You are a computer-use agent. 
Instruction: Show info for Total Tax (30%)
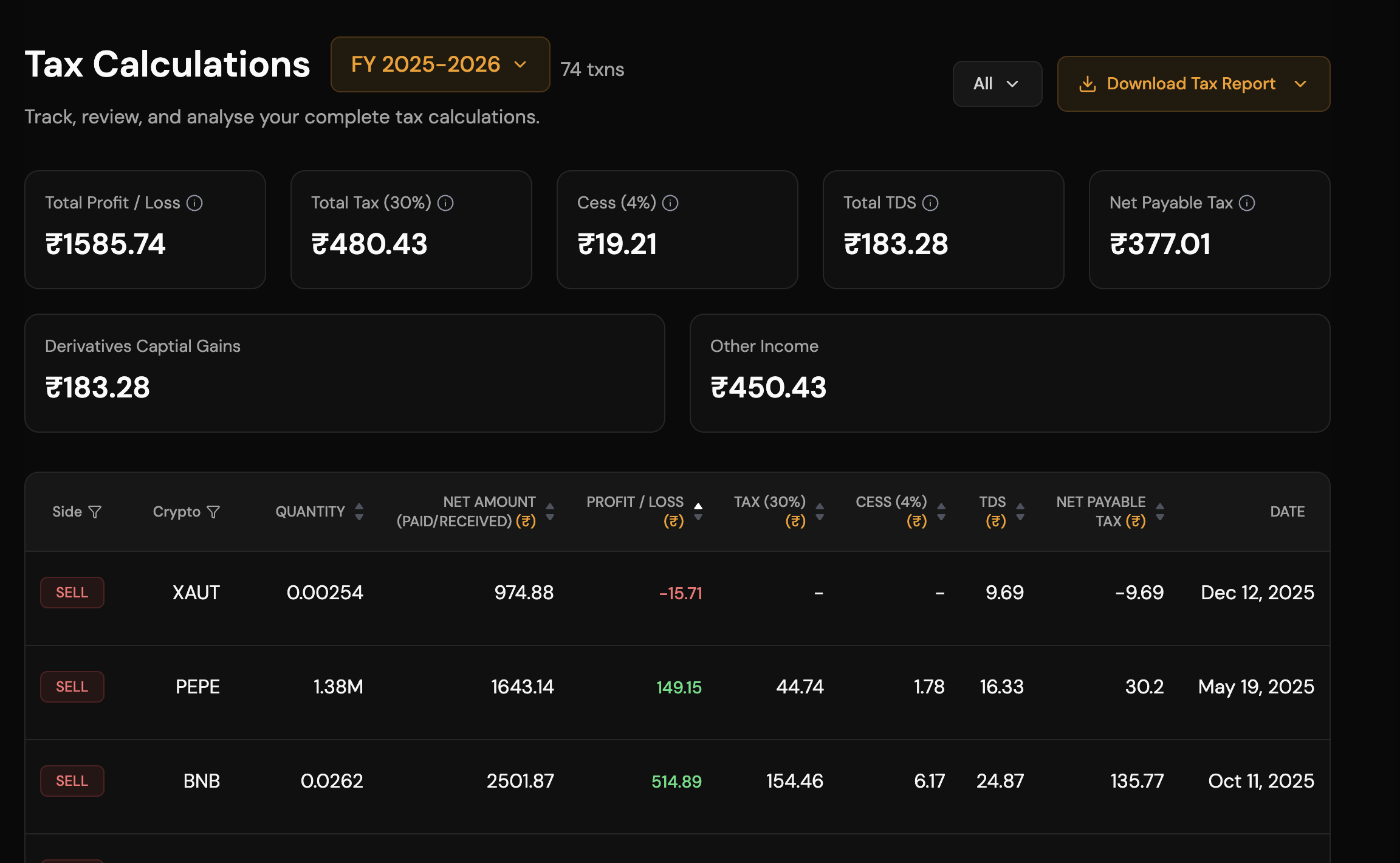[x=445, y=203]
